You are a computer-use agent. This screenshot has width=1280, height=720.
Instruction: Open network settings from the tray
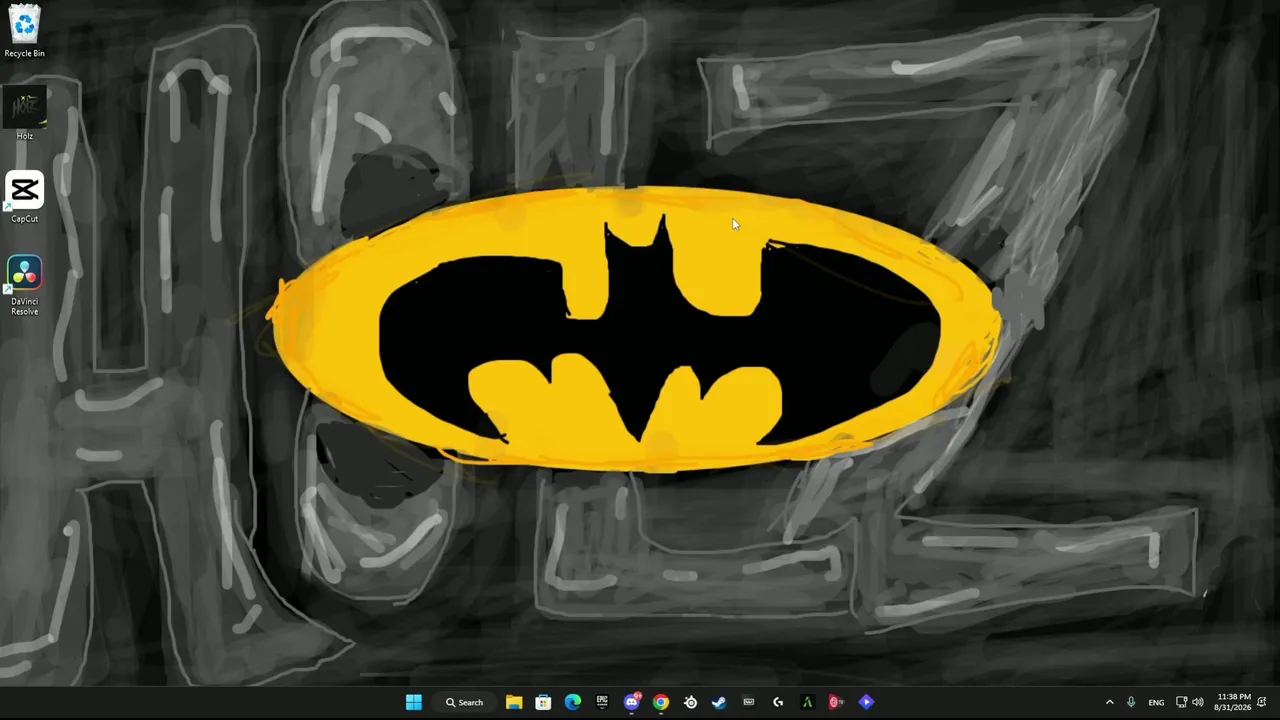1181,702
